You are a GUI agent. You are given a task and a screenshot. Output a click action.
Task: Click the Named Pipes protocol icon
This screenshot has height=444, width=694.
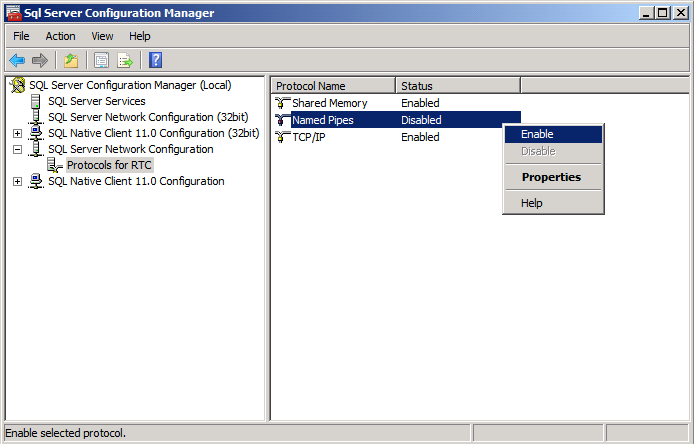click(282, 120)
